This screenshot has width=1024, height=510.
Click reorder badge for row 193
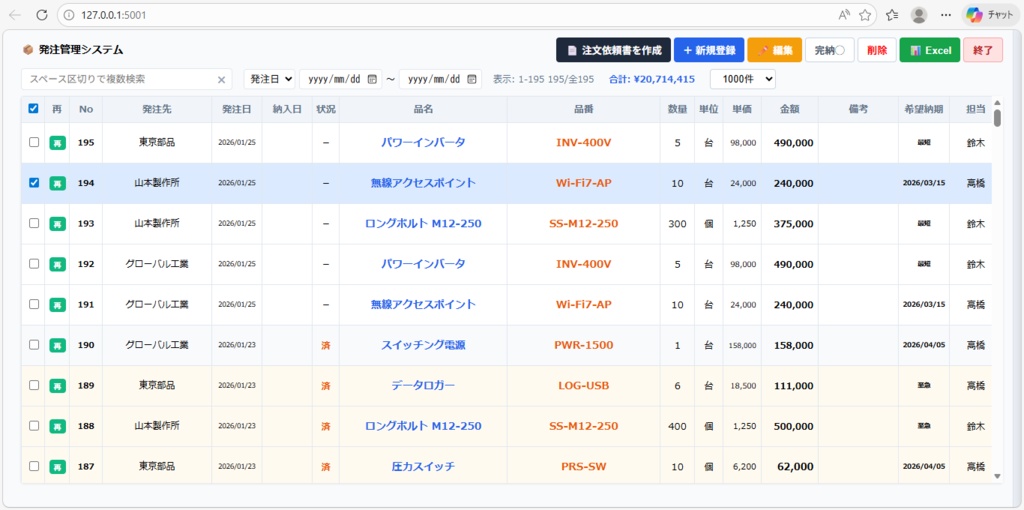(x=57, y=224)
